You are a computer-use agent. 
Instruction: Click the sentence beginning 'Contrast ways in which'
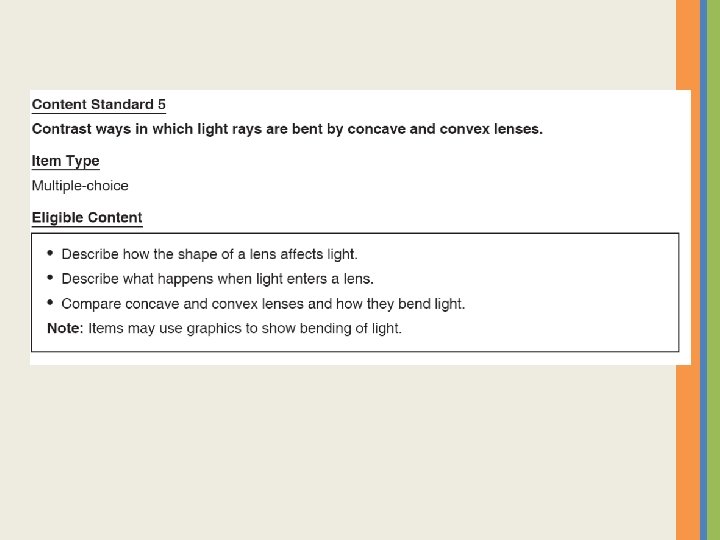[x=287, y=129]
